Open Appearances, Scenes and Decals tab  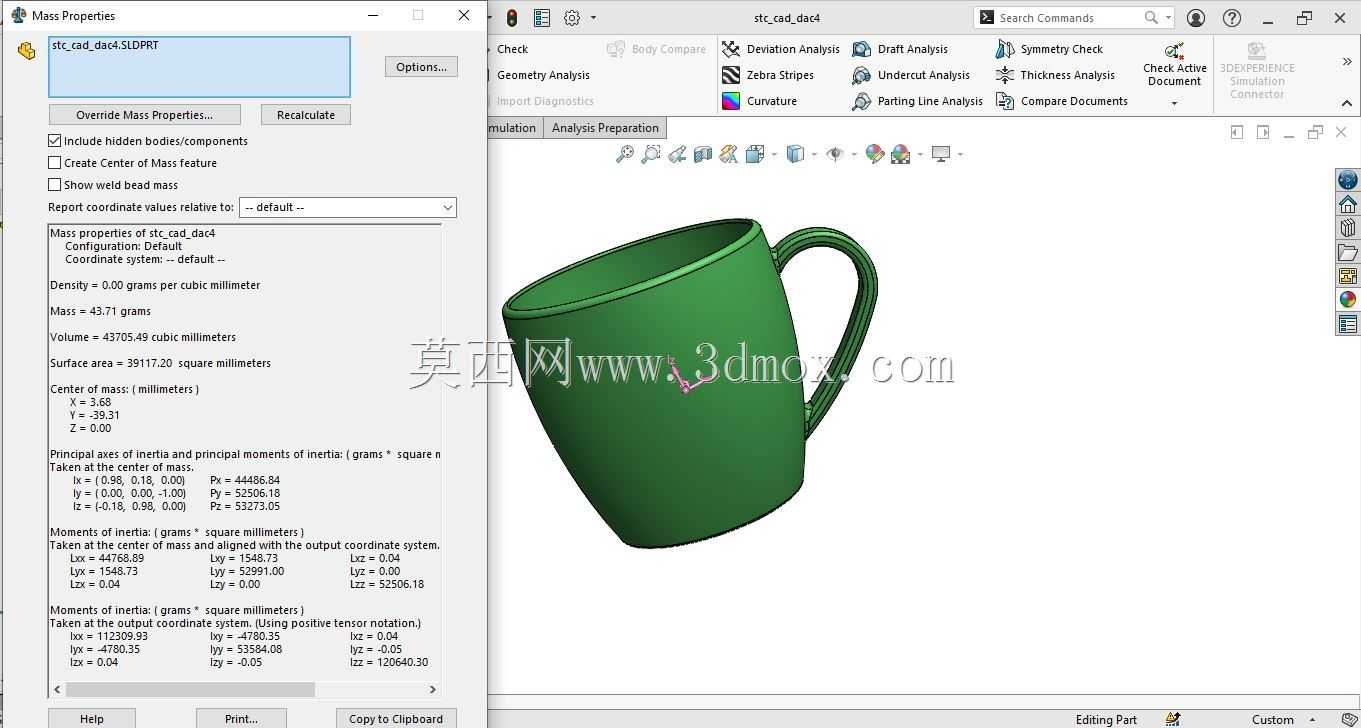pos(1348,300)
